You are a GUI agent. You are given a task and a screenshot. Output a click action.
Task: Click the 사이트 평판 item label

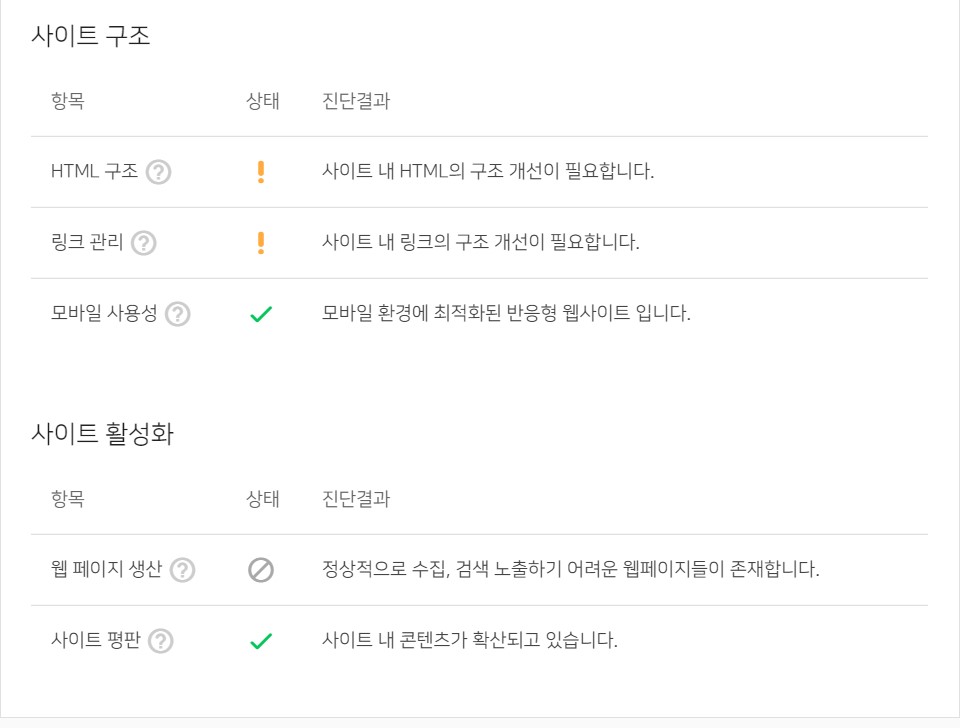click(95, 641)
